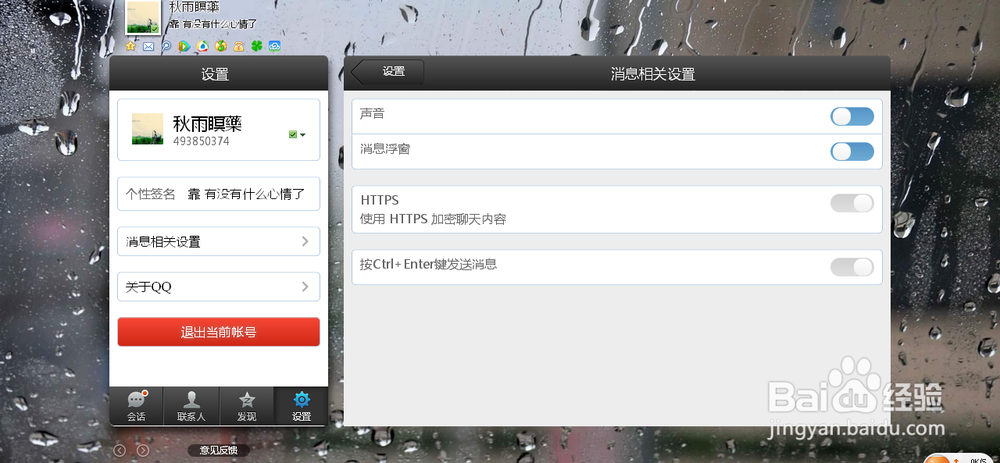Select the 设置 gear tab at bottom
This screenshot has width=1000, height=463.
coord(301,406)
